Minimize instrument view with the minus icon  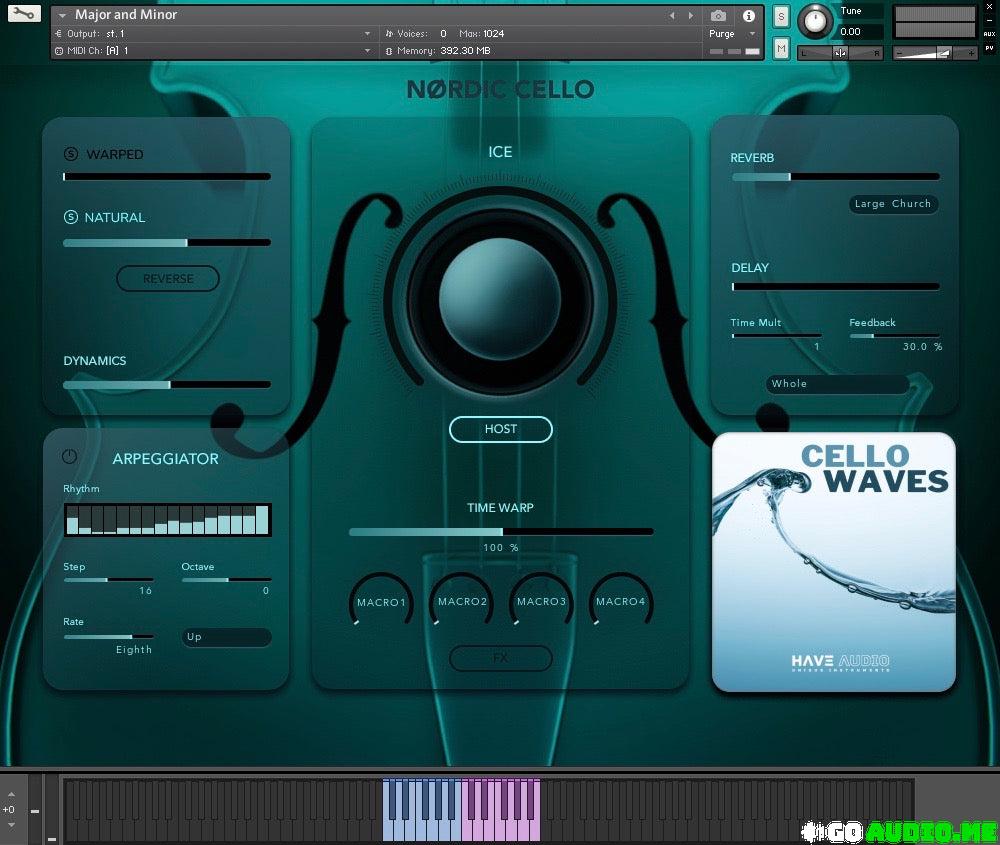point(990,20)
